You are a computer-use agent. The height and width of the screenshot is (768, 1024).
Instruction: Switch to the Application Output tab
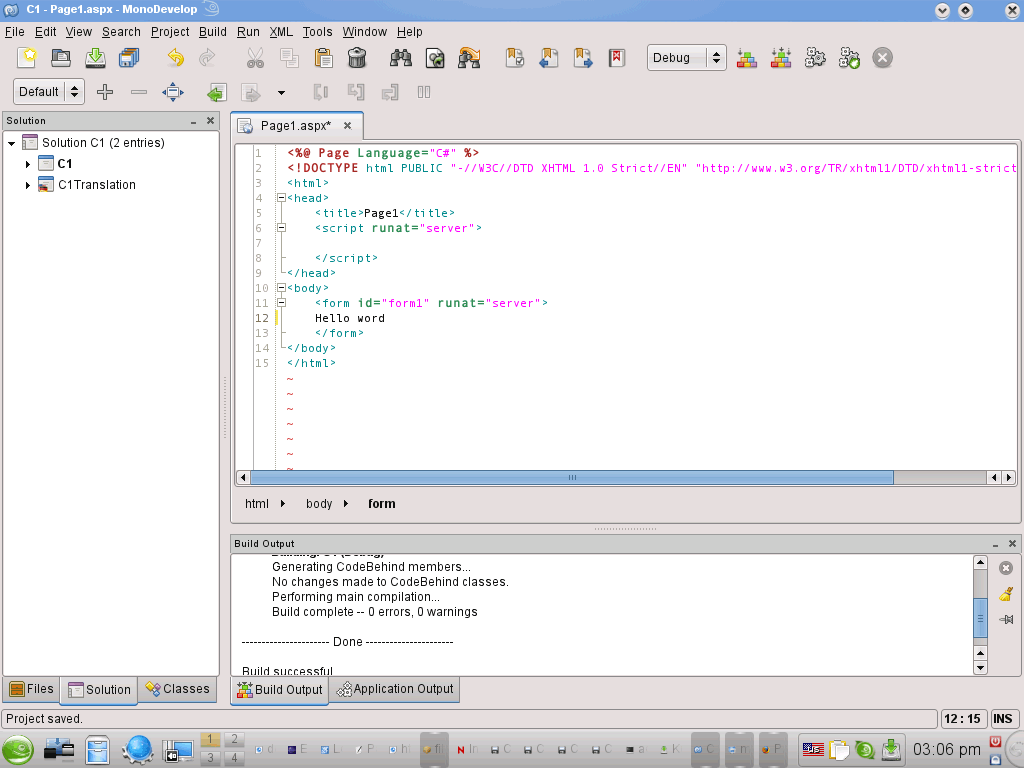[x=396, y=689]
